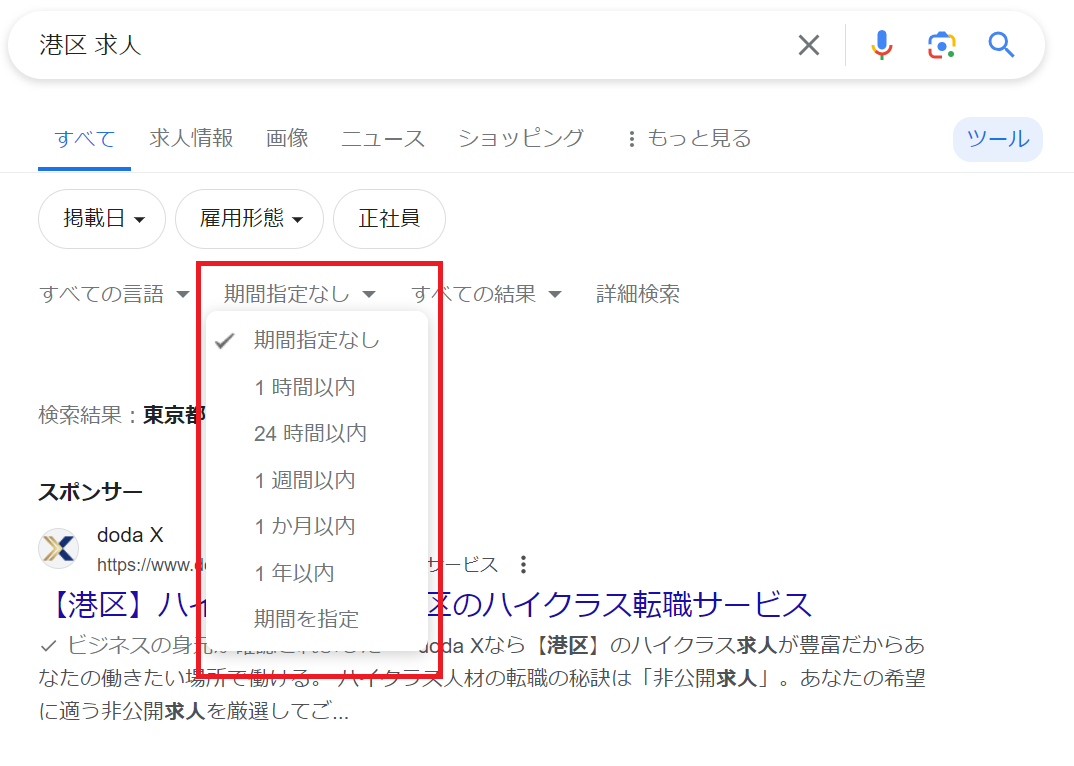
Task: Open the three-dot menu beside the doda X result
Action: coord(523,564)
